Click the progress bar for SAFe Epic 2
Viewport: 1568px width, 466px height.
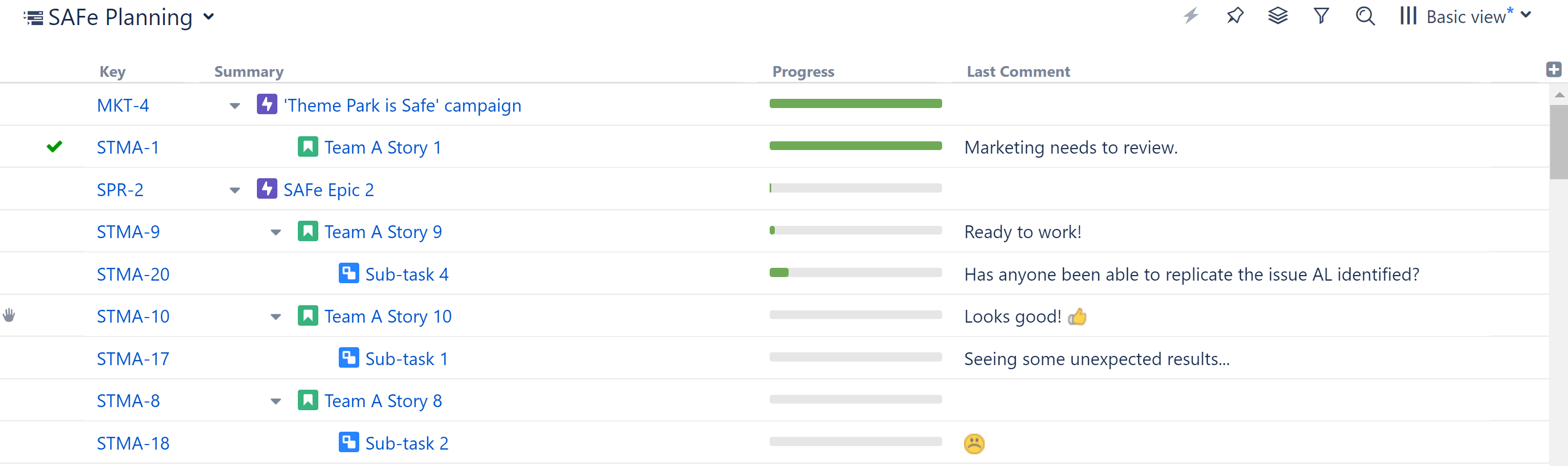coord(855,188)
